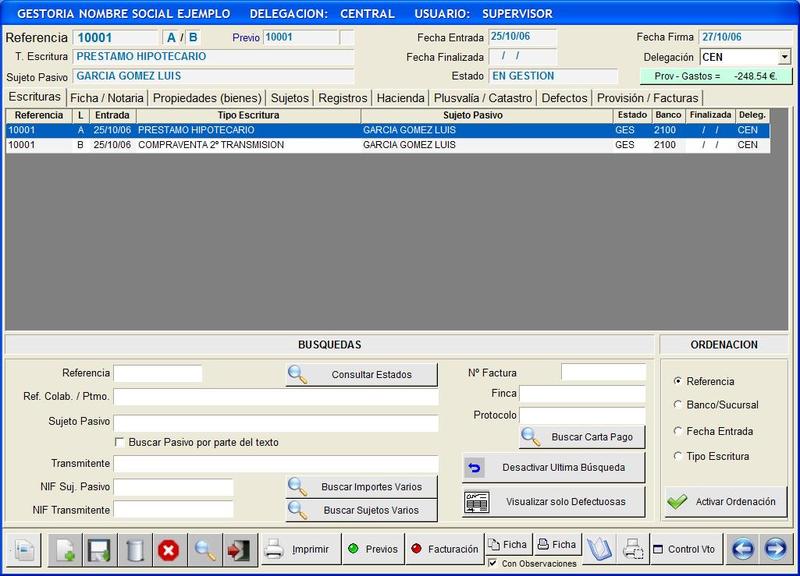The image size is (800, 576).
Task: Click the save floppy disk icon
Action: 98,549
